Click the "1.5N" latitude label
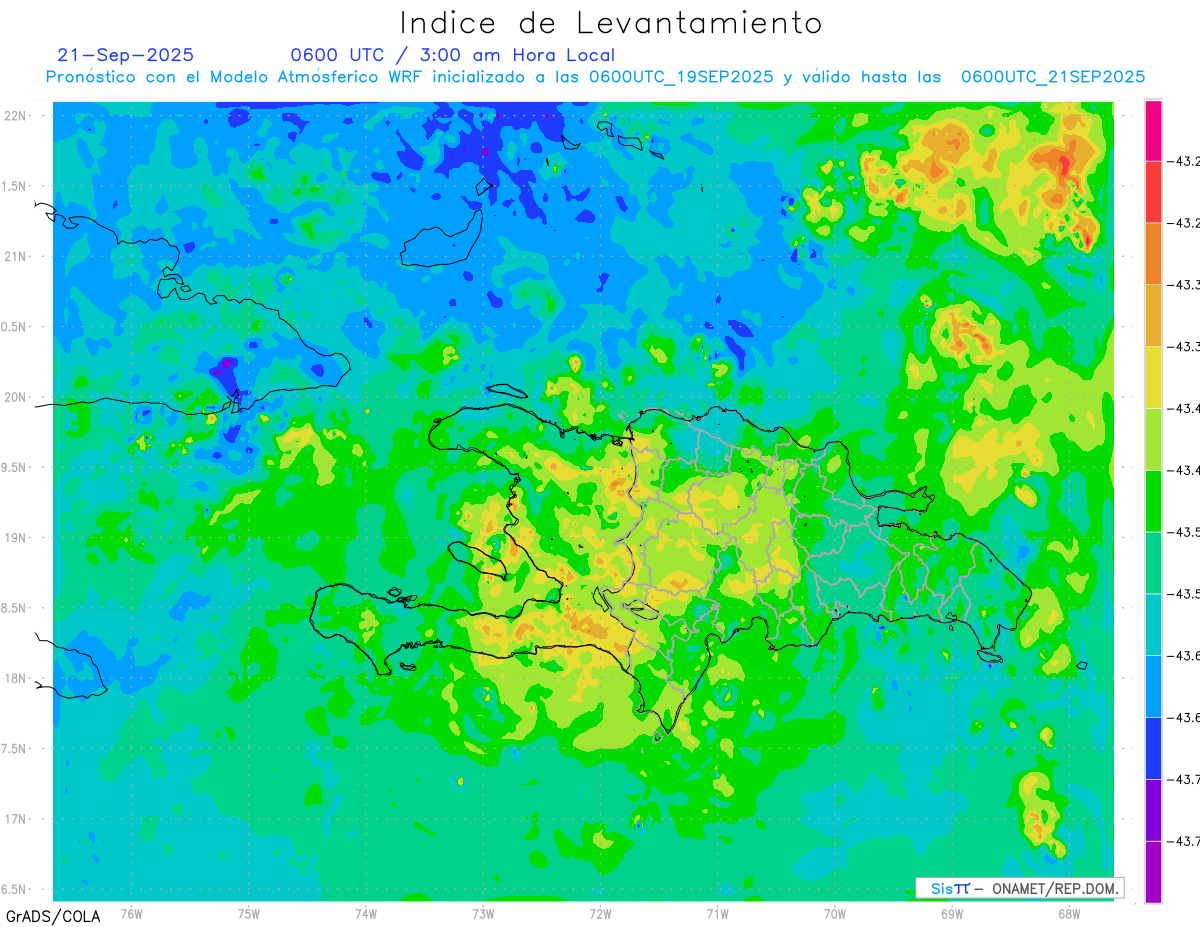This screenshot has width=1200, height=927. pos(15,186)
